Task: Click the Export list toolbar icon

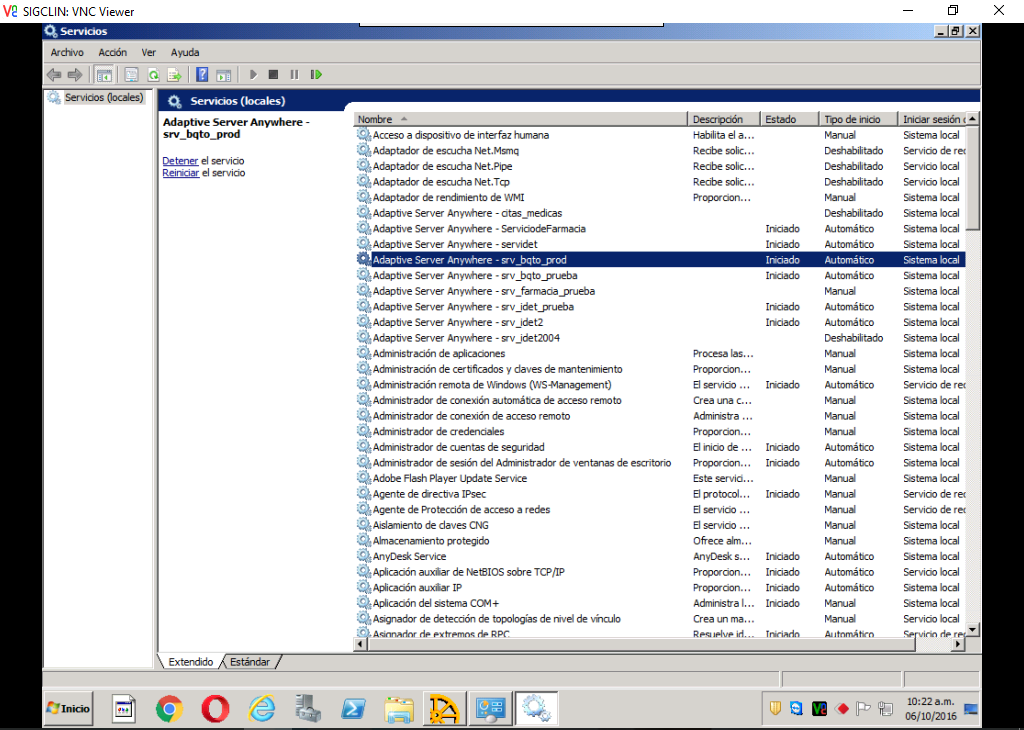Action: pyautogui.click(x=174, y=75)
